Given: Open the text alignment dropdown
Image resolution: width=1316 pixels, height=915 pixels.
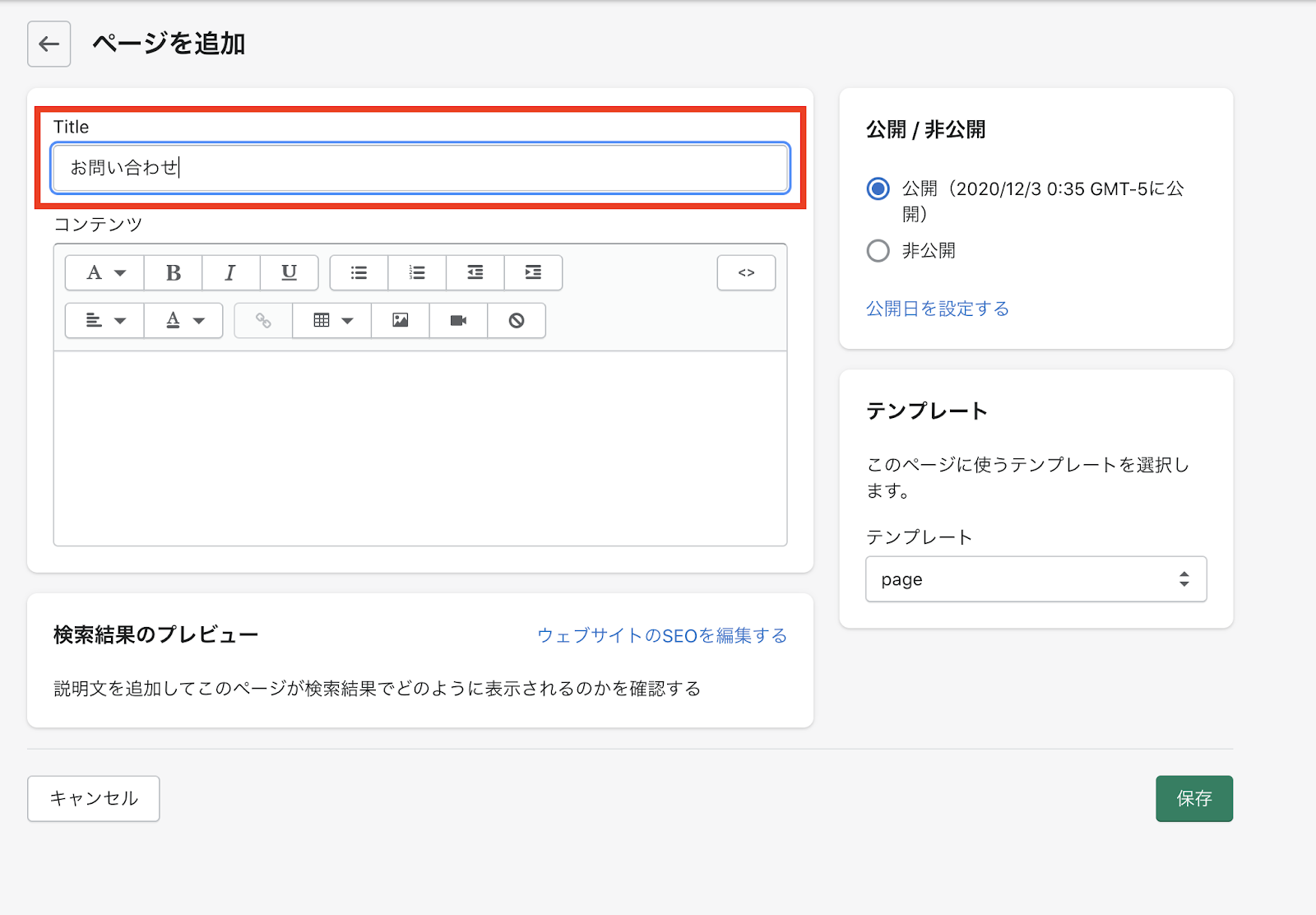Looking at the screenshot, I should pos(104,321).
